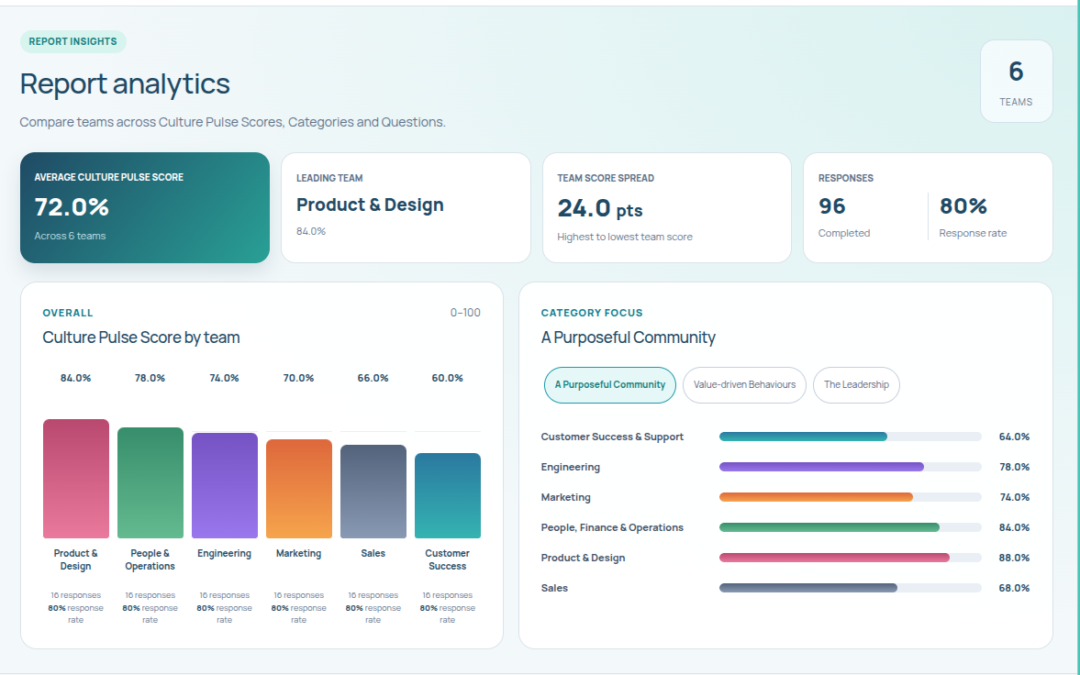Click the Marketing category progress bar

coord(850,497)
